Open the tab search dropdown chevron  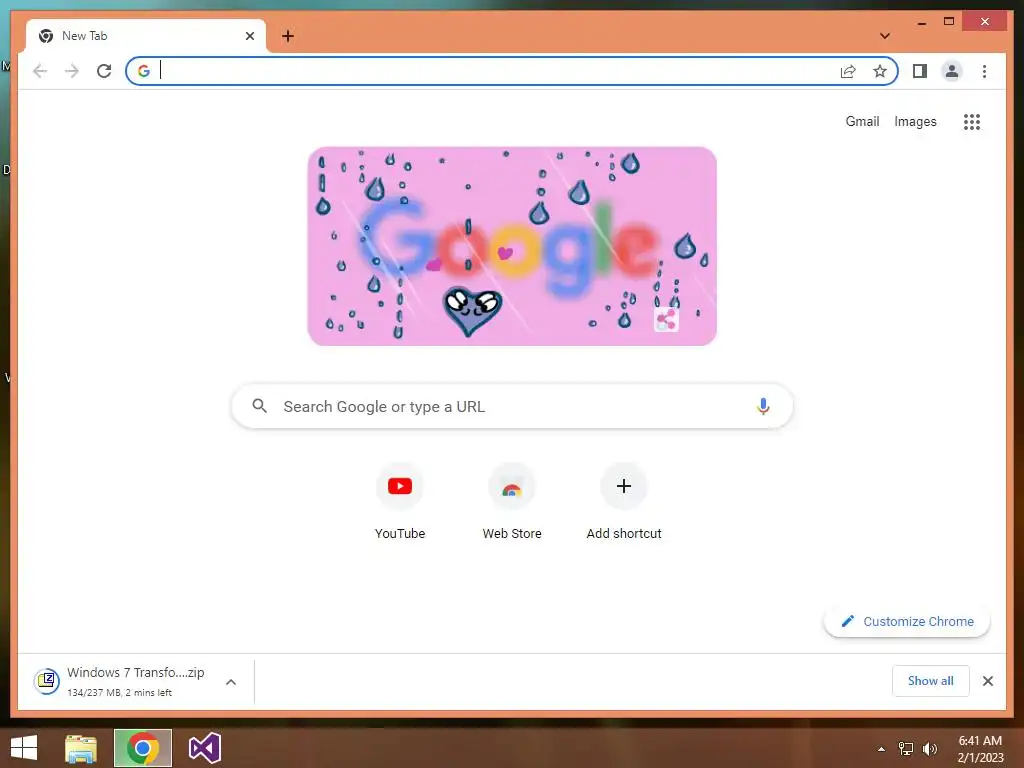pos(885,36)
